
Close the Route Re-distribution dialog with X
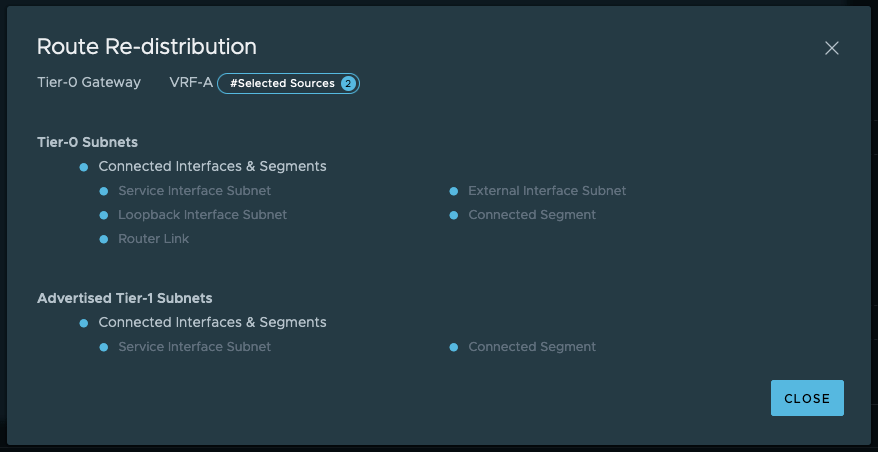point(831,48)
